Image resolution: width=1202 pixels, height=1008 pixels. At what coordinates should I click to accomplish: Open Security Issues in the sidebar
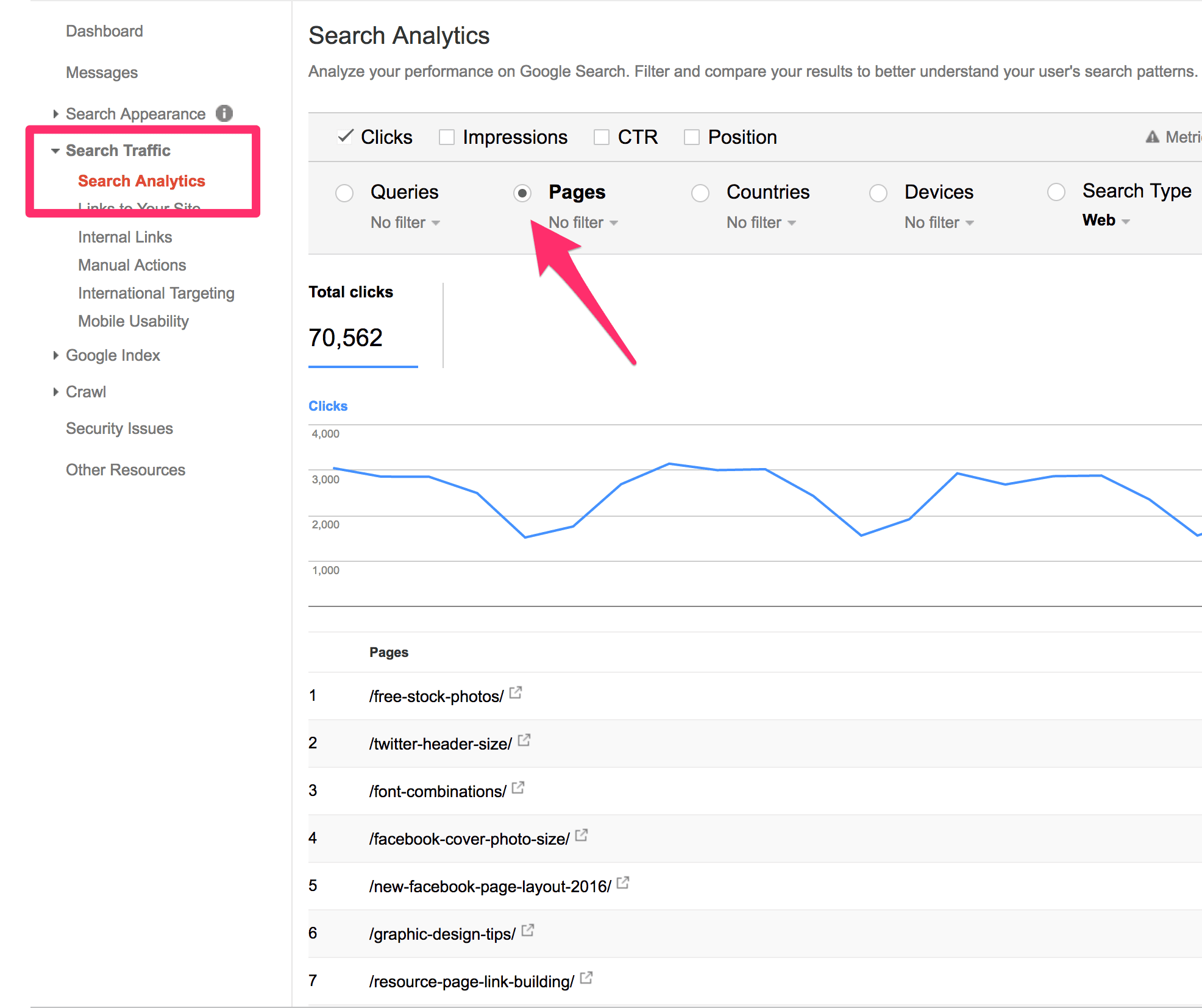point(119,428)
